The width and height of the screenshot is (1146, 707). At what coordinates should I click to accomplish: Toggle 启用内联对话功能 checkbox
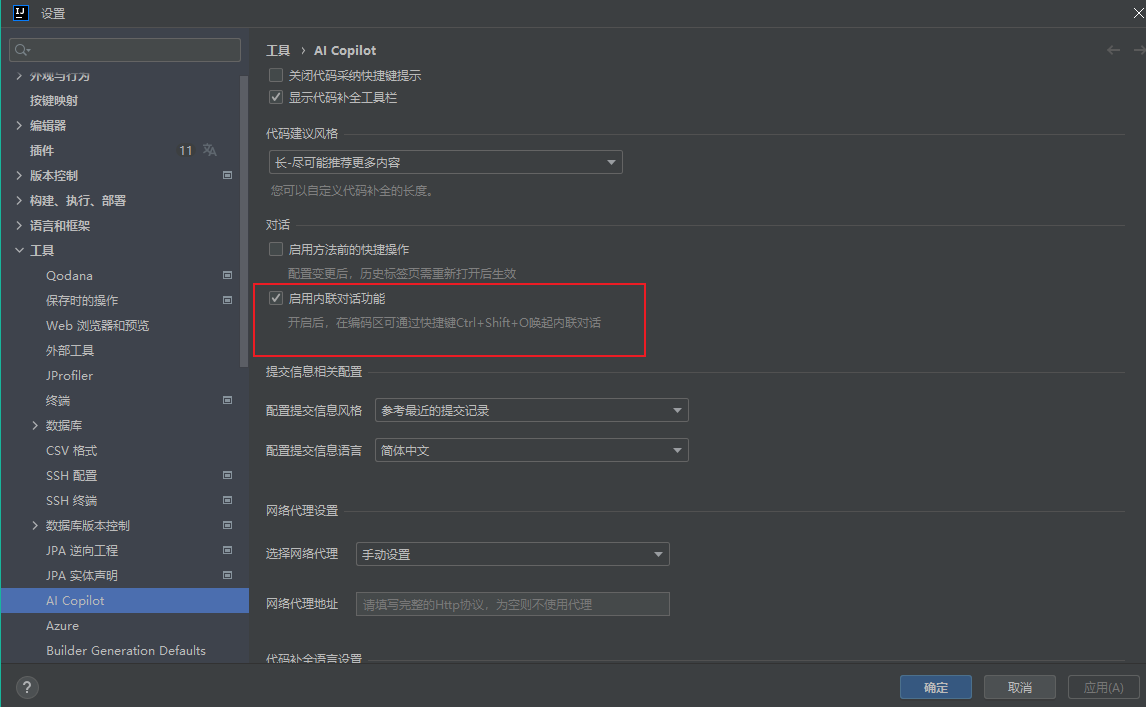[x=276, y=298]
